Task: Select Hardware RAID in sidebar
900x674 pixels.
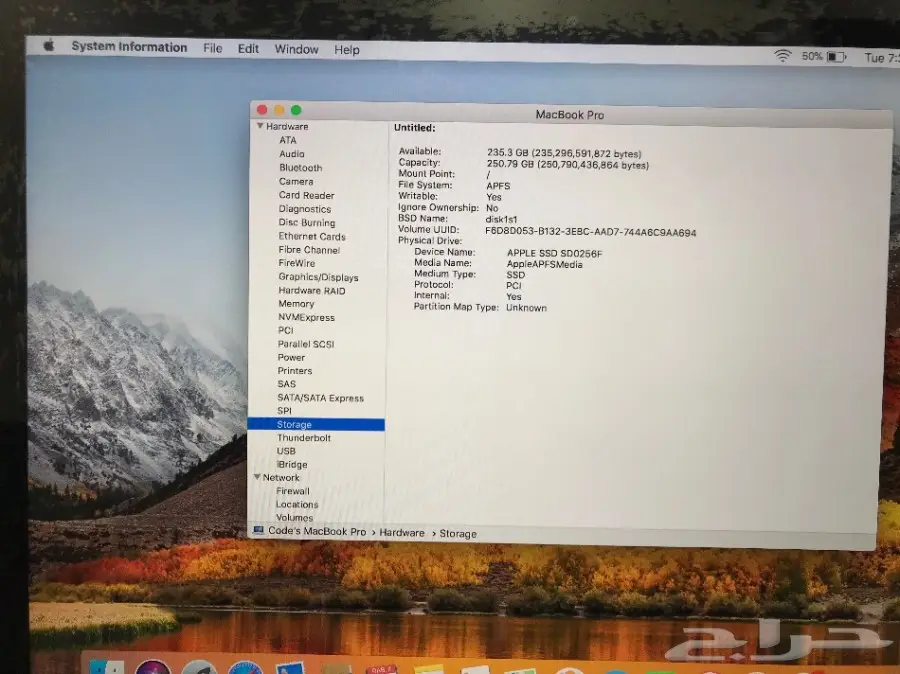Action: point(312,290)
